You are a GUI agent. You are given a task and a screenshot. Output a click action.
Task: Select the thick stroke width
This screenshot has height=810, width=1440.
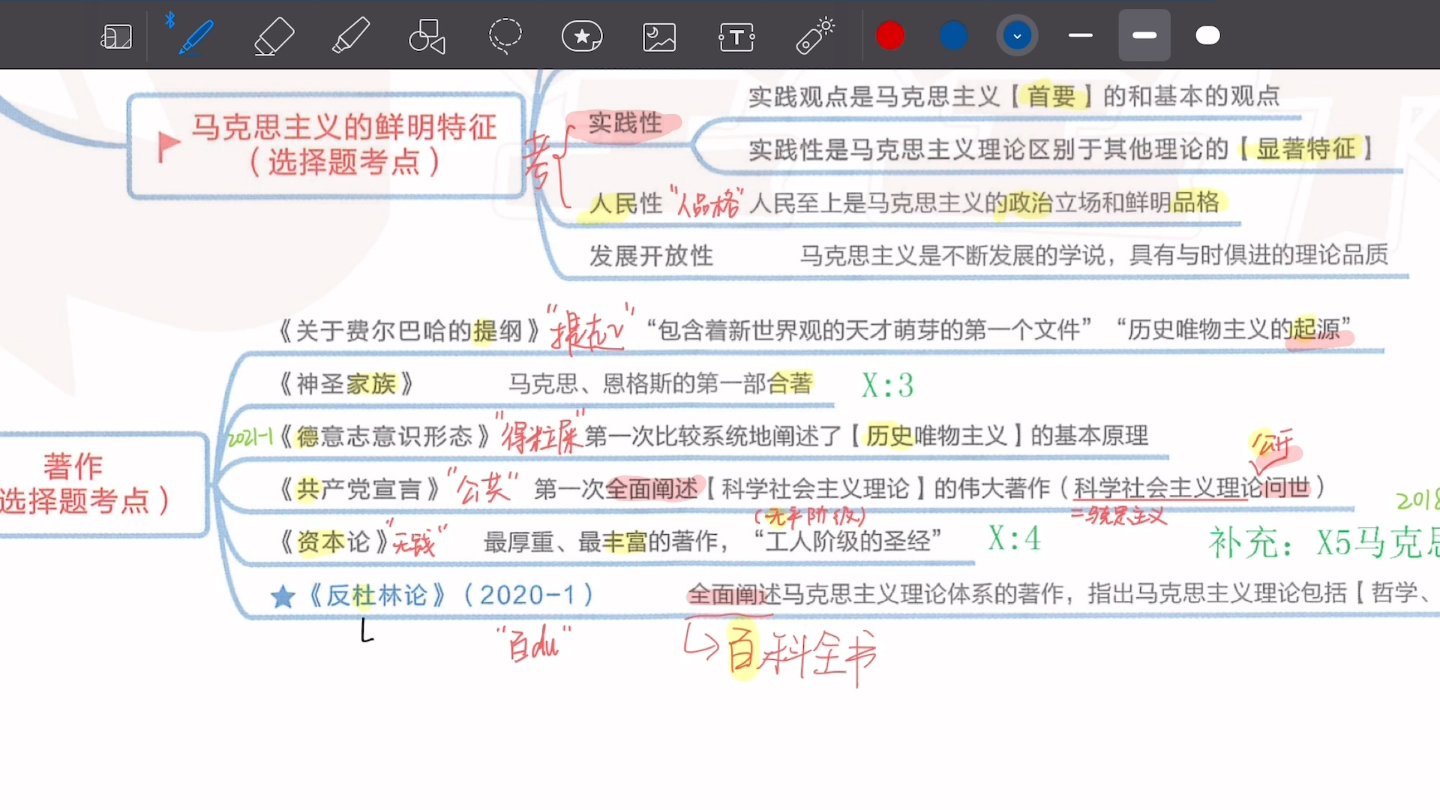[1208, 36]
